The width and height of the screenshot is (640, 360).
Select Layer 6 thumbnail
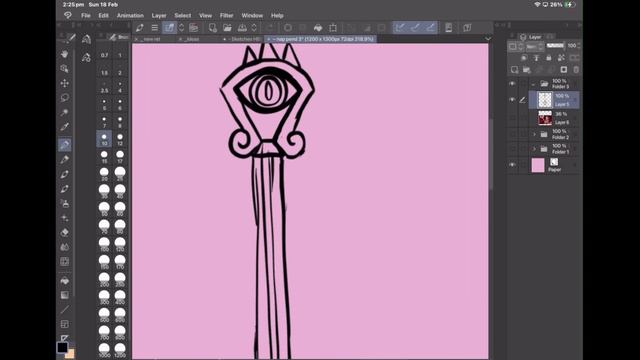pos(545,118)
